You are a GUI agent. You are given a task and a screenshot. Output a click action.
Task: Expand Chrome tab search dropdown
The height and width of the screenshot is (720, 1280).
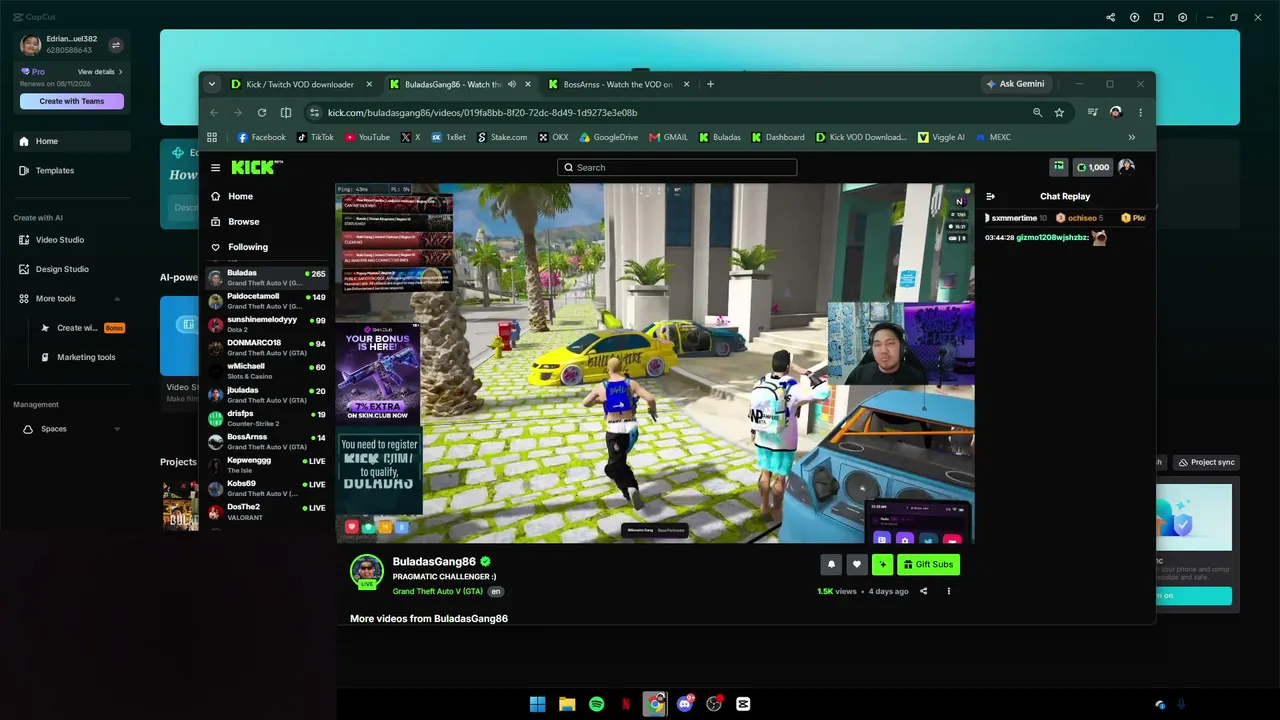click(212, 84)
